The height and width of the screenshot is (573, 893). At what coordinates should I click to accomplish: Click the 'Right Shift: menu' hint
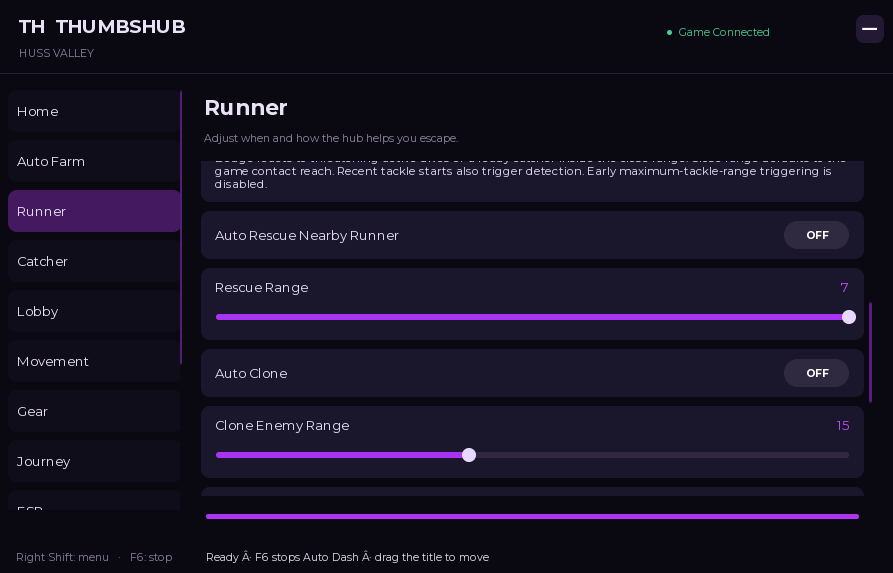62,557
